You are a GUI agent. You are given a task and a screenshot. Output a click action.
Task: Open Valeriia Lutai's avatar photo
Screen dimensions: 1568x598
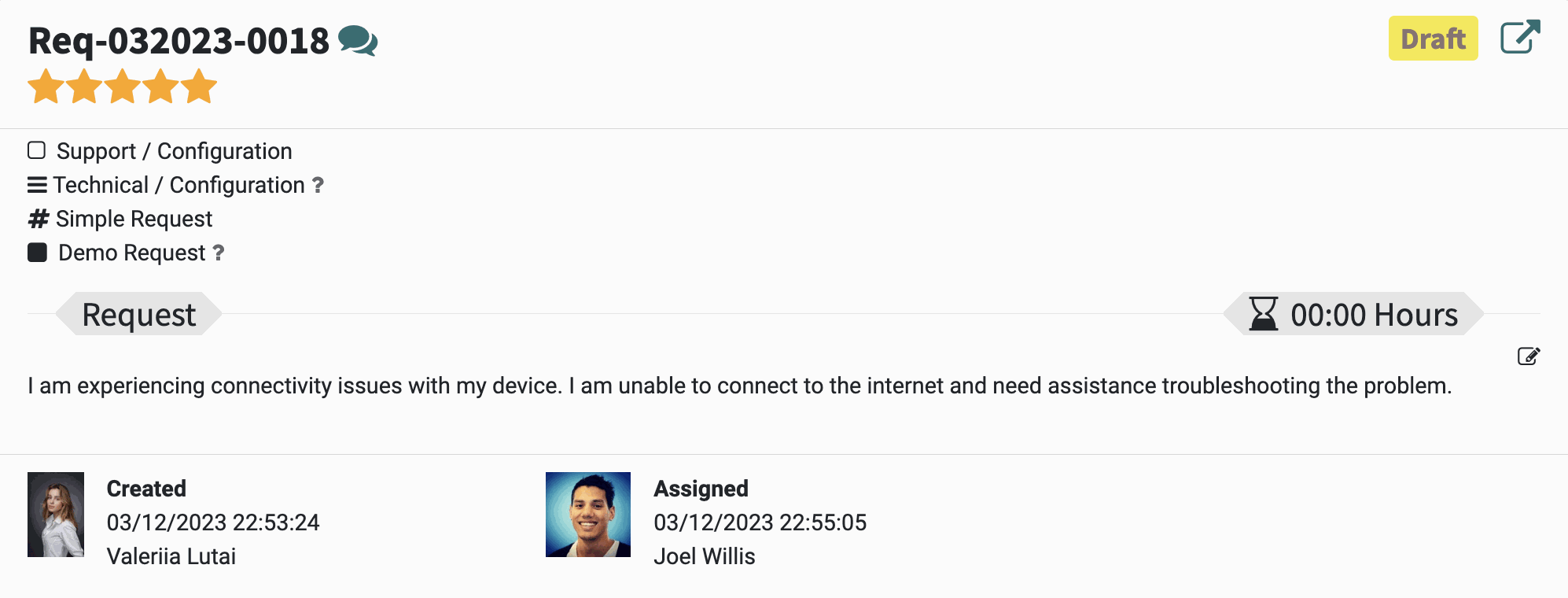click(x=56, y=515)
